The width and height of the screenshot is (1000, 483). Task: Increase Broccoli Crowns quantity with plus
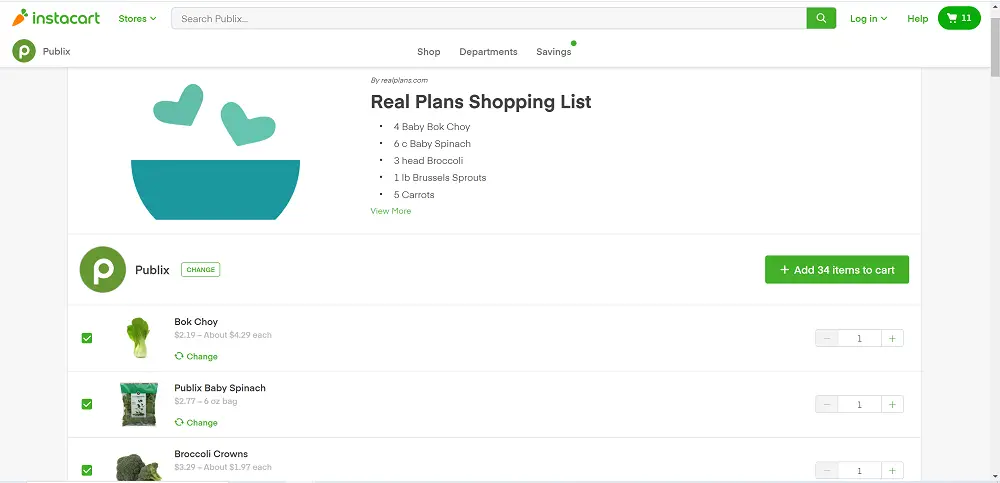point(892,471)
